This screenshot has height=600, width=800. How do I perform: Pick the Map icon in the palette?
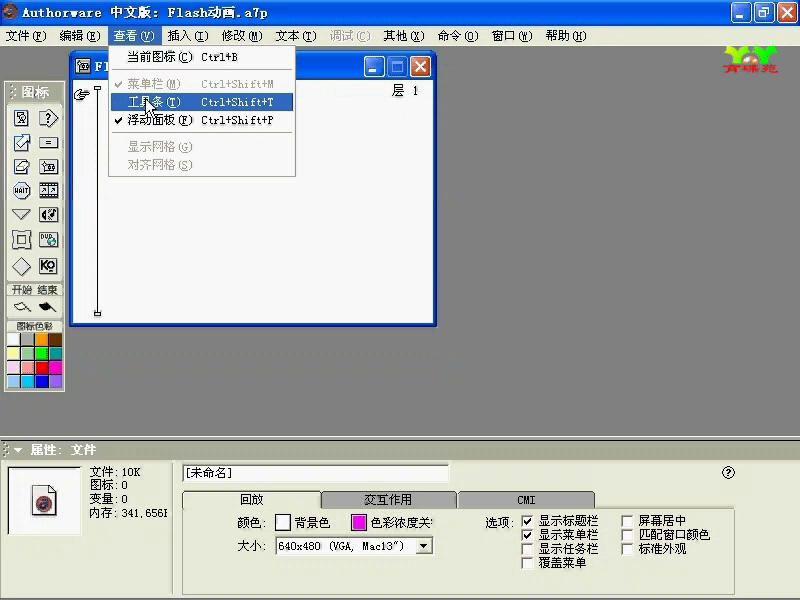click(48, 166)
